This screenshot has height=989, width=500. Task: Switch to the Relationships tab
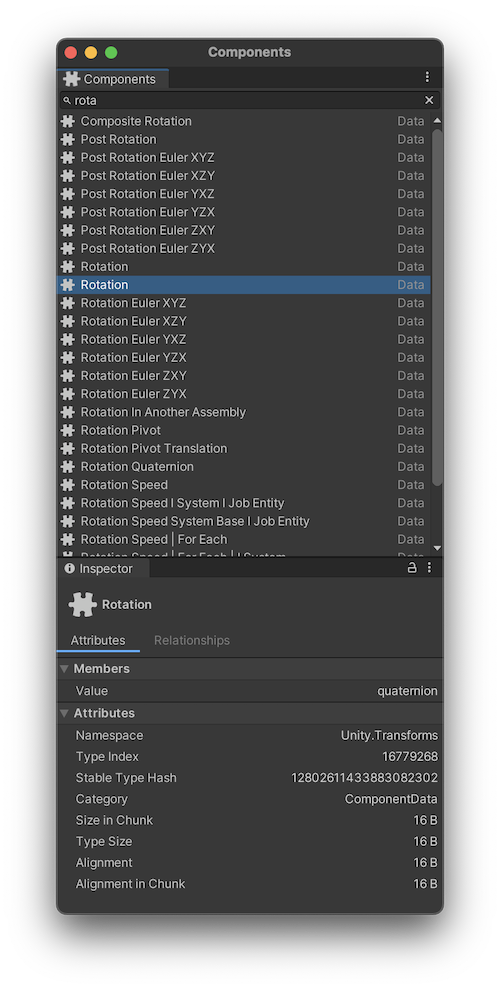(x=192, y=640)
